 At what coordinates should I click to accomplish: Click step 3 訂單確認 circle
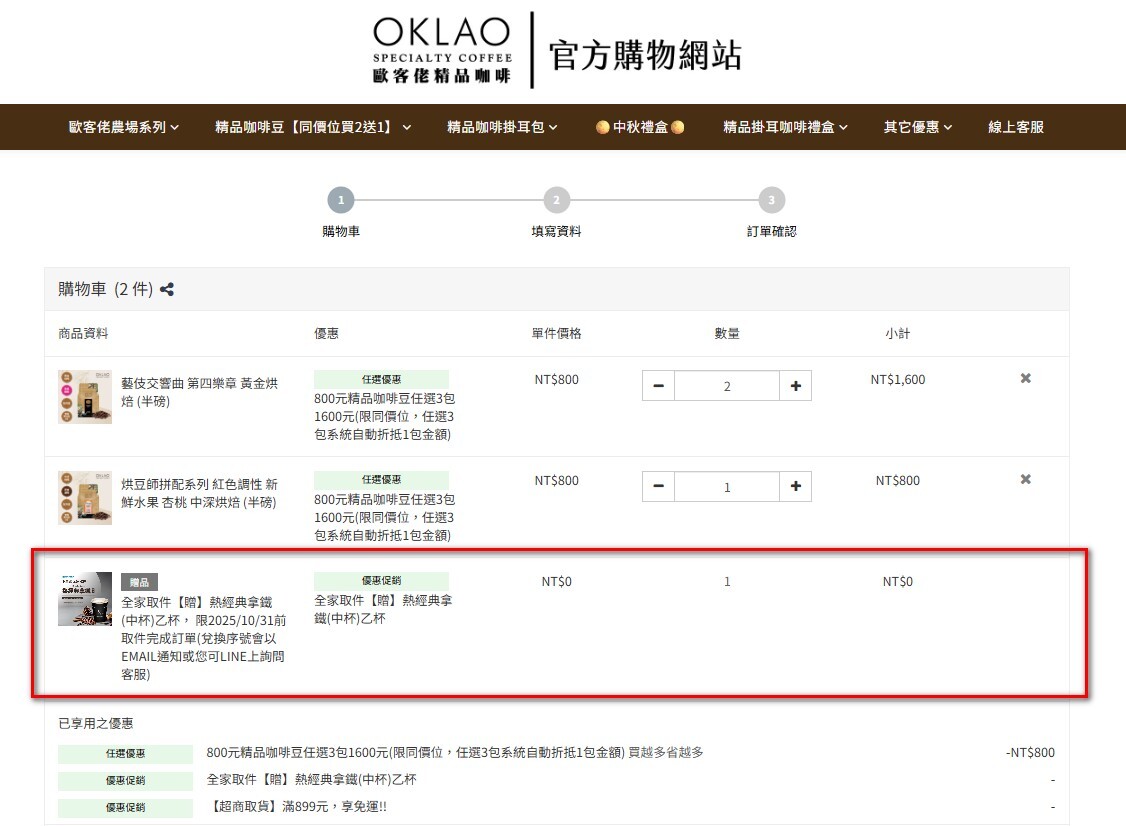[772, 200]
